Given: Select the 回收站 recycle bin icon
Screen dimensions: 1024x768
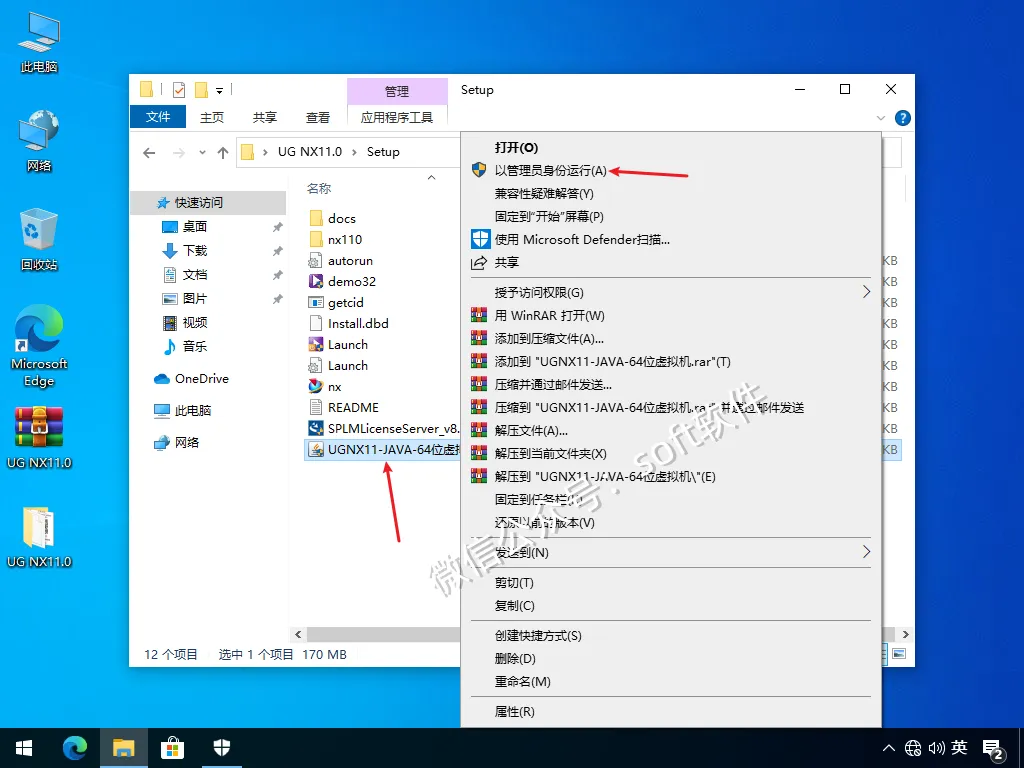Looking at the screenshot, I should coord(39,240).
